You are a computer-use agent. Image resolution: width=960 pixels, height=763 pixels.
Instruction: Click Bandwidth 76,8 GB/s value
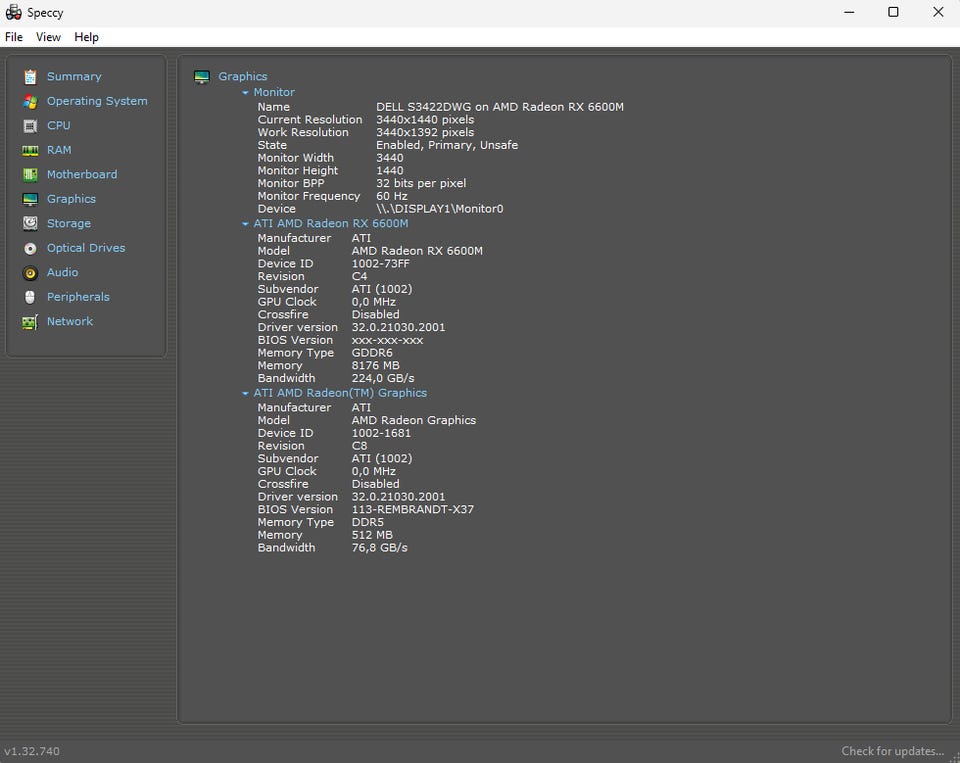click(379, 548)
